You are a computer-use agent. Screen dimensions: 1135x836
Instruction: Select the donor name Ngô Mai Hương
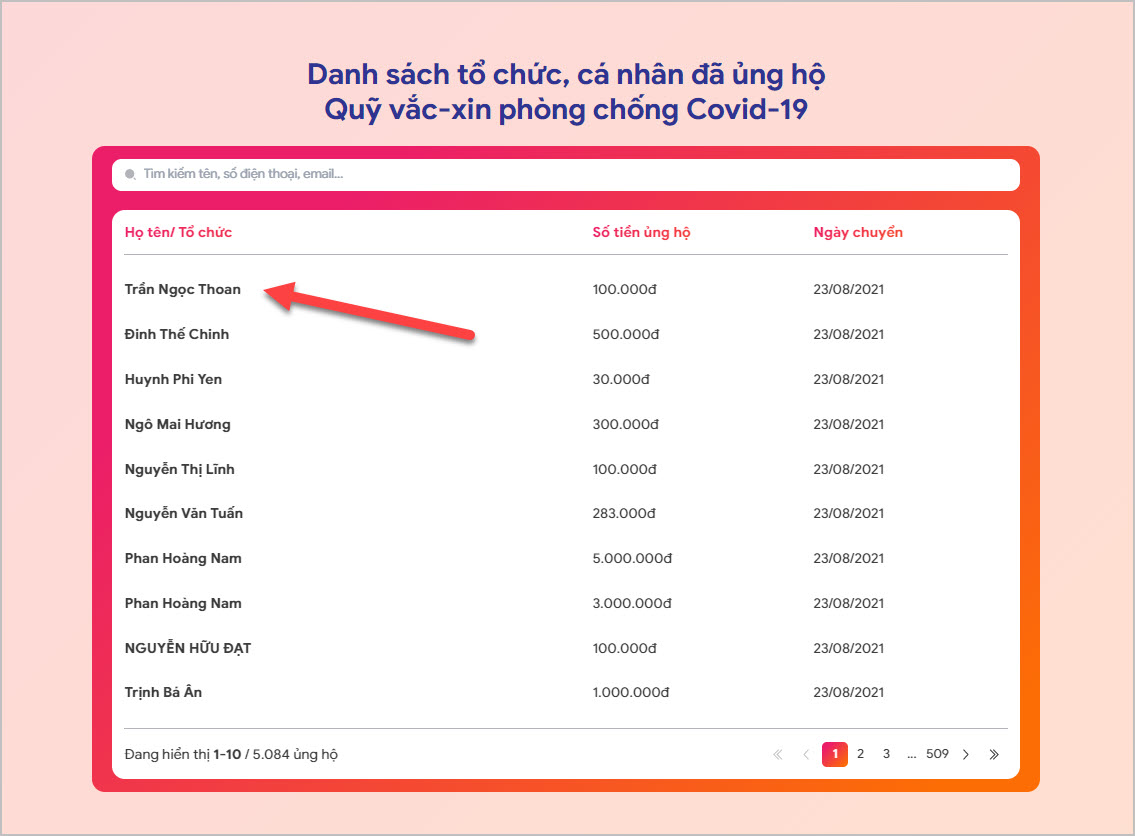(x=177, y=425)
